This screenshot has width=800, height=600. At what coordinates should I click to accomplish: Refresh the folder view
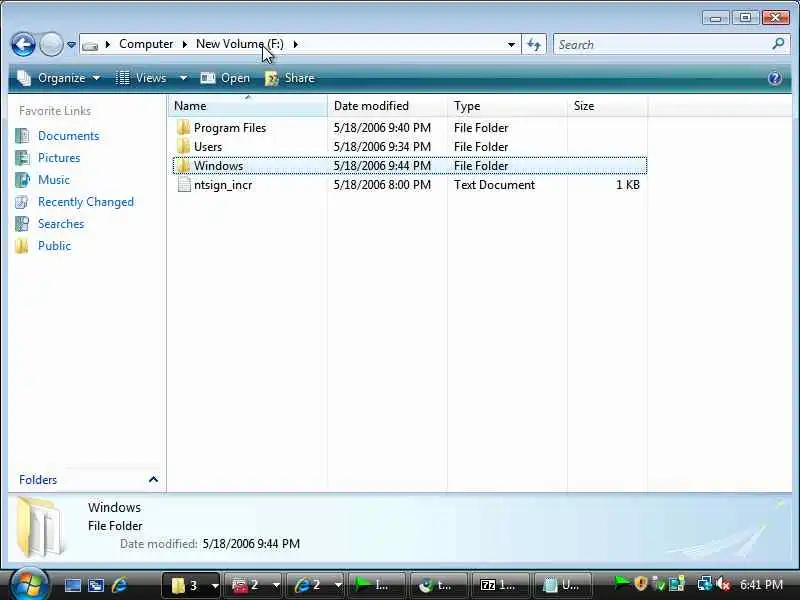pyautogui.click(x=534, y=45)
